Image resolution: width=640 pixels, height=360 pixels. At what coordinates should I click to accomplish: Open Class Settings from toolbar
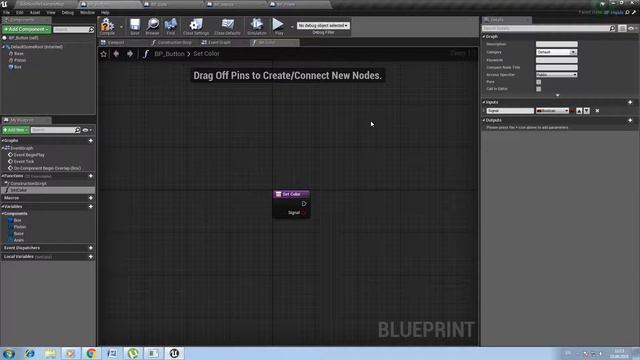(196, 26)
